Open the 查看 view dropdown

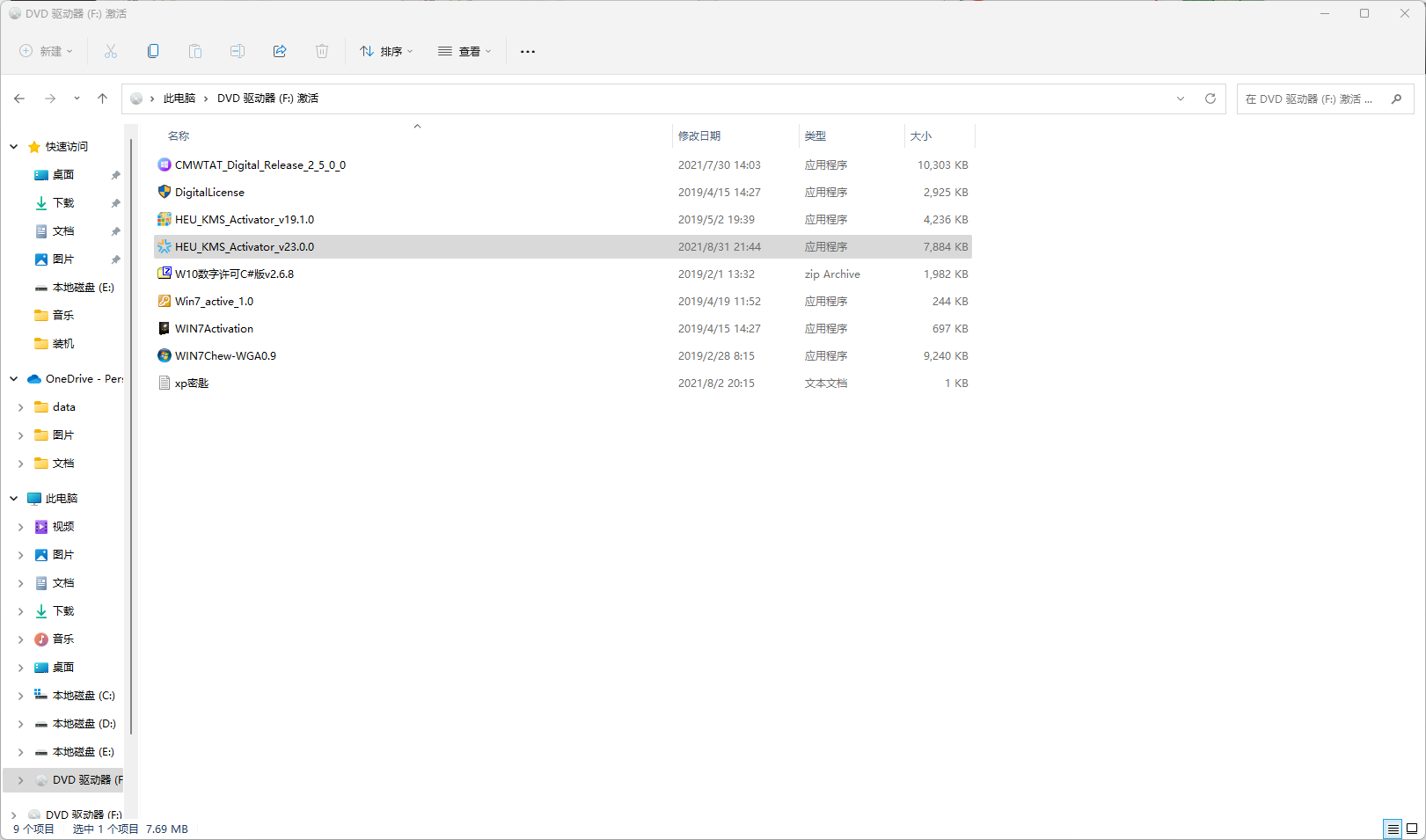tap(464, 51)
